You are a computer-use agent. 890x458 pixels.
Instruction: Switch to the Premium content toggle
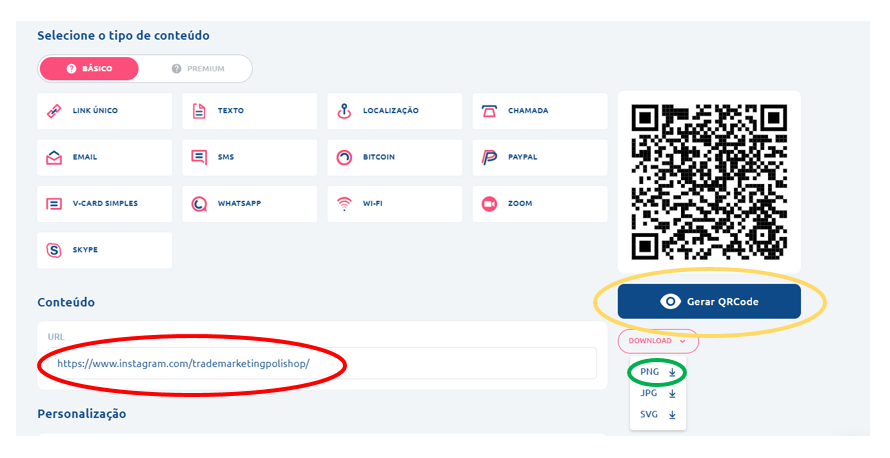tap(197, 69)
